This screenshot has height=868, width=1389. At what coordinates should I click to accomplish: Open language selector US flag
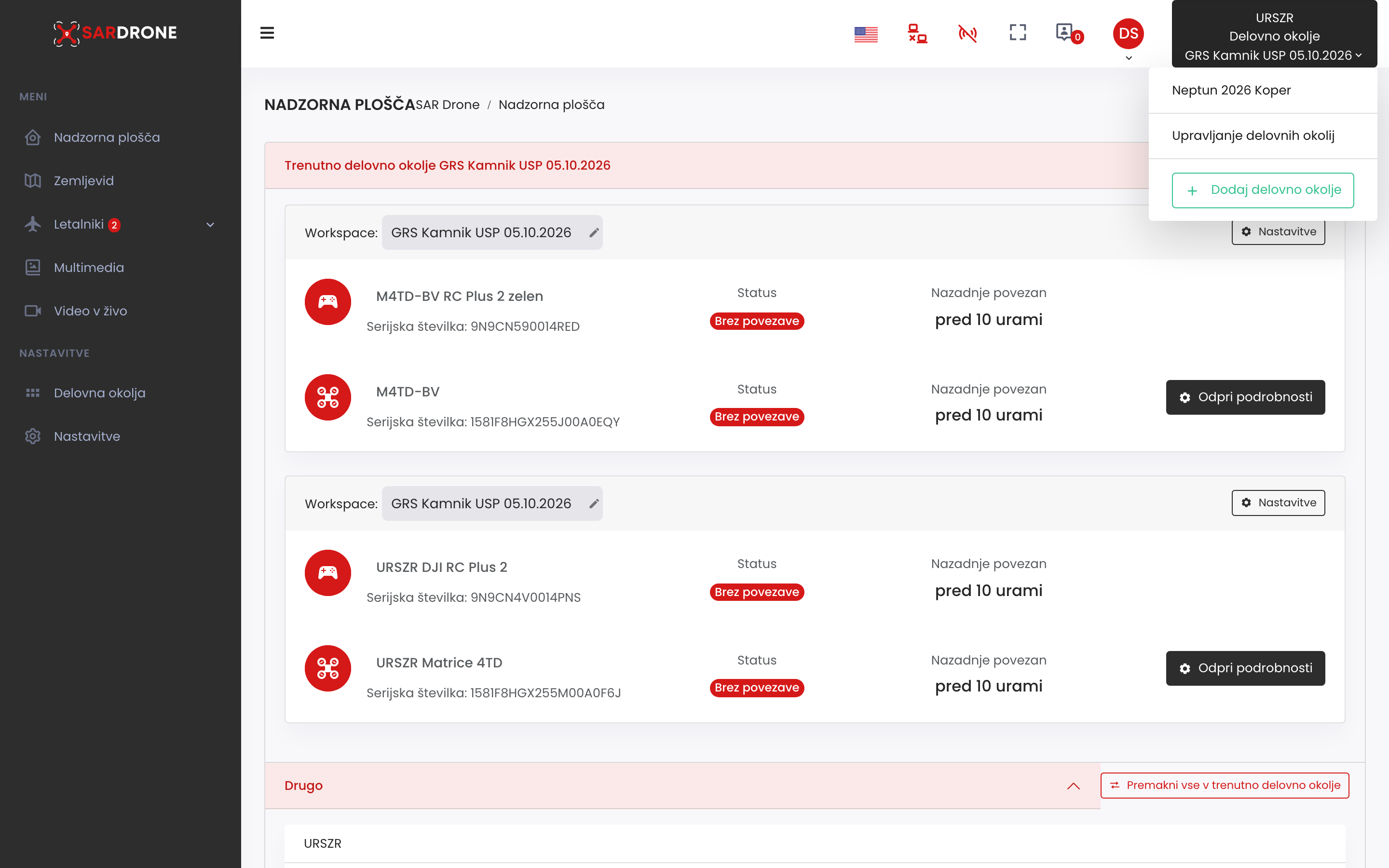tap(866, 34)
